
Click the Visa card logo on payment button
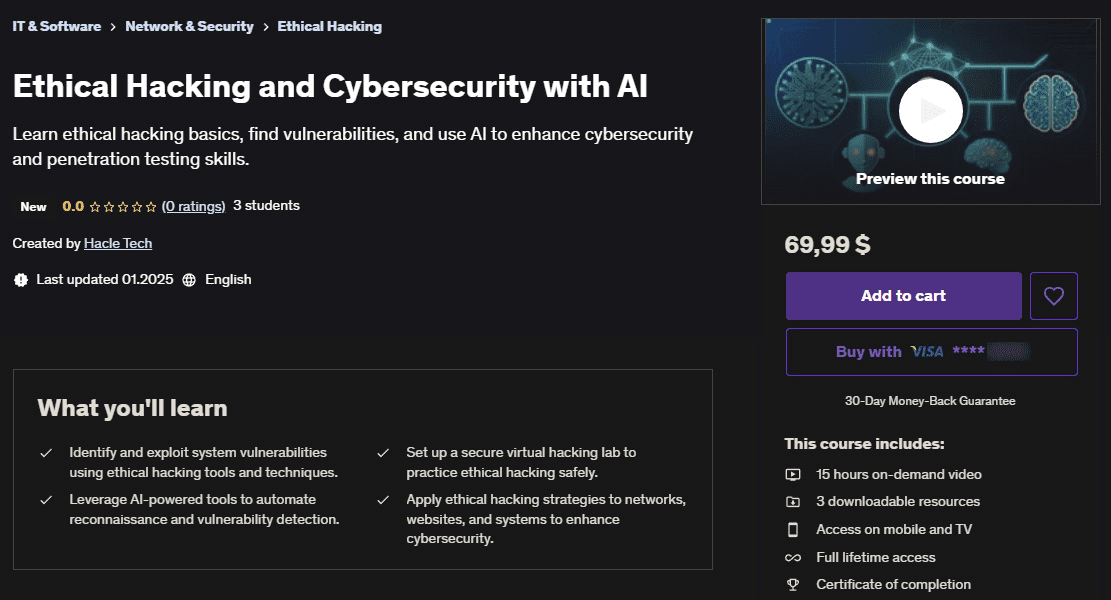pyautogui.click(x=925, y=351)
